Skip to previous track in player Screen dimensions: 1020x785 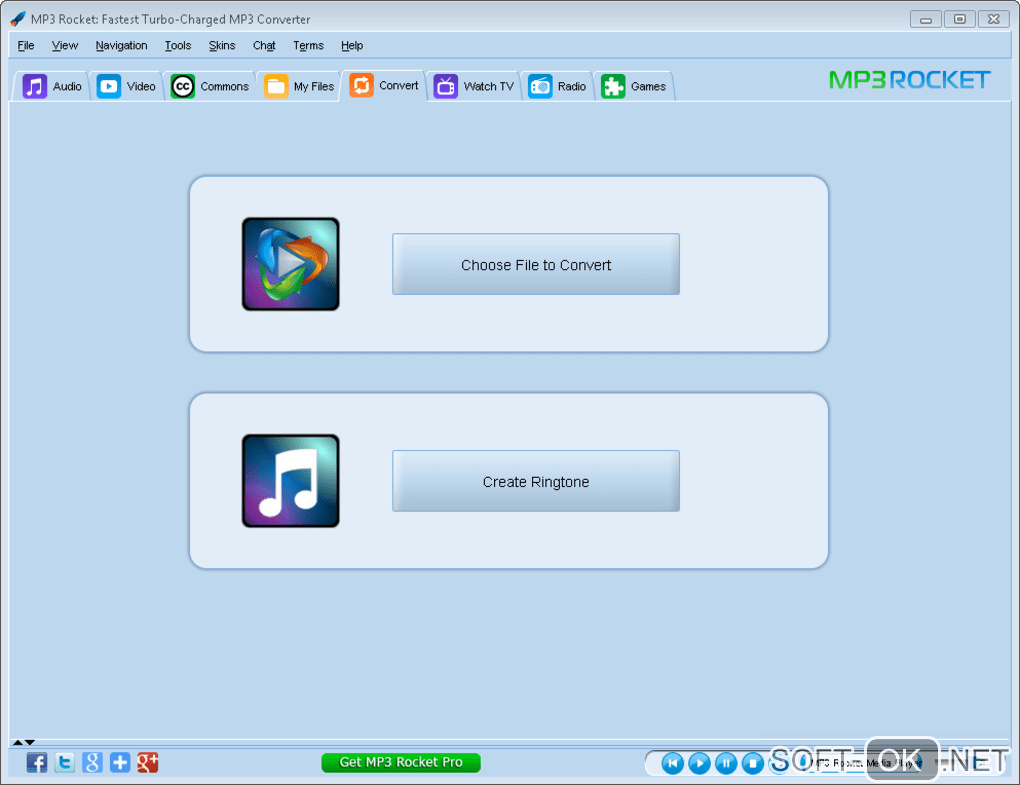point(673,763)
